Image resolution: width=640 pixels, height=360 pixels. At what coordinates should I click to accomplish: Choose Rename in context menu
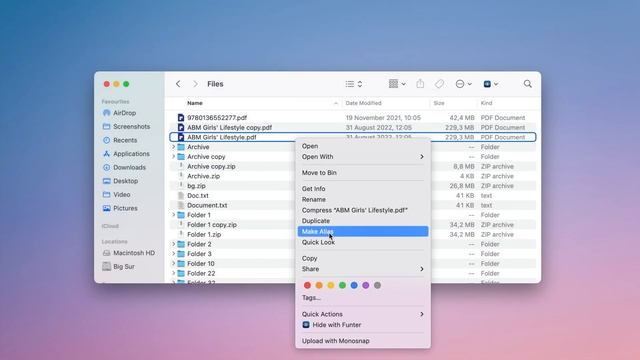(363, 199)
